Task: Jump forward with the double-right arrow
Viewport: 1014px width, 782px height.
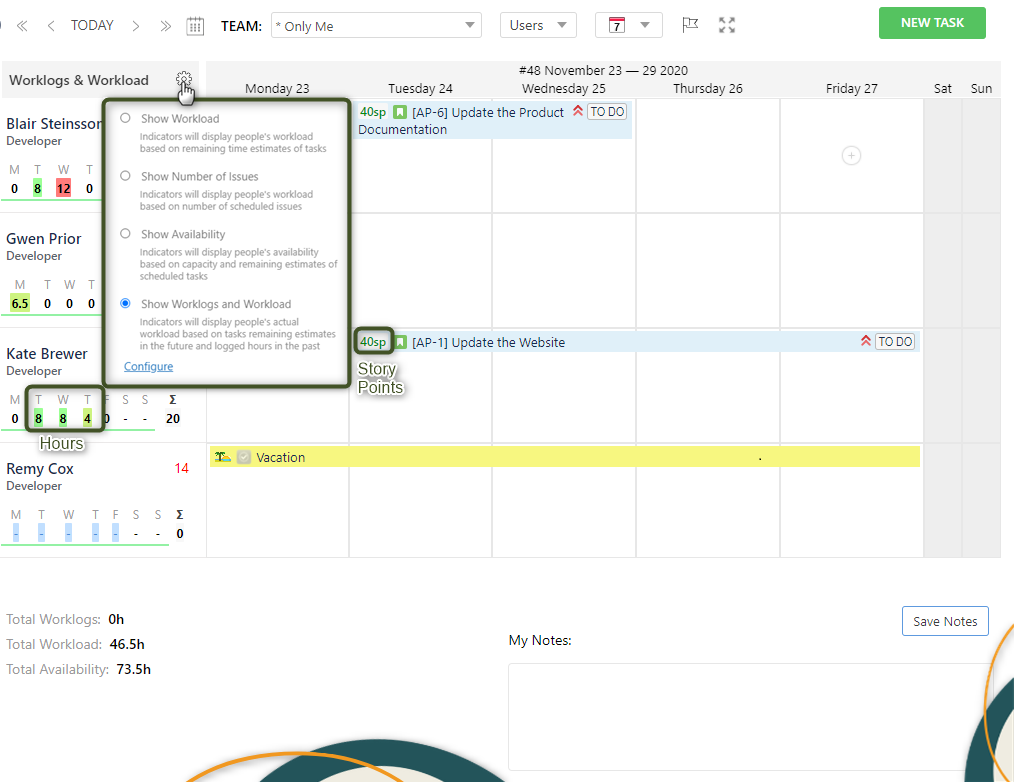Action: coord(166,26)
